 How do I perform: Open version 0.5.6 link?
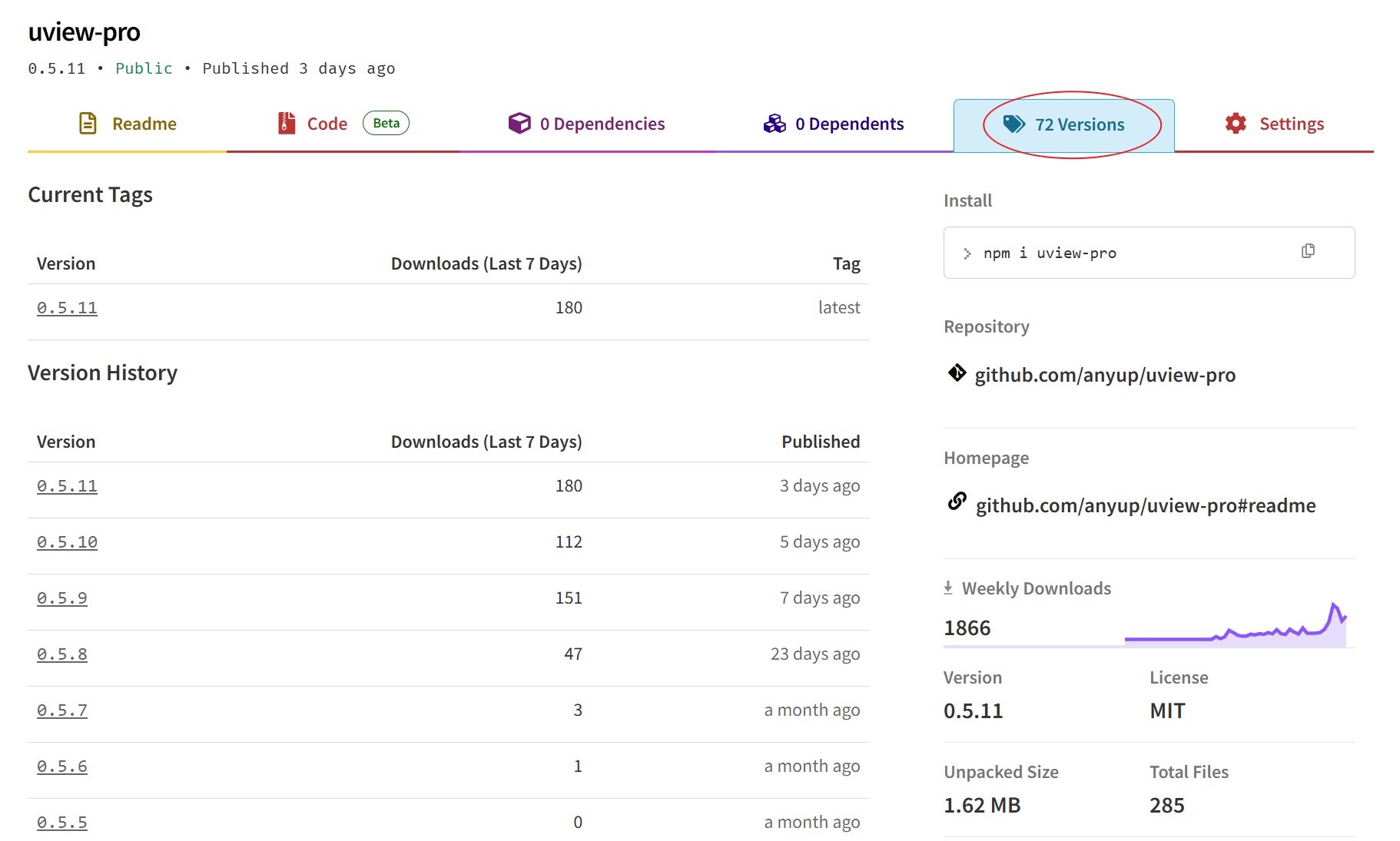coord(62,767)
